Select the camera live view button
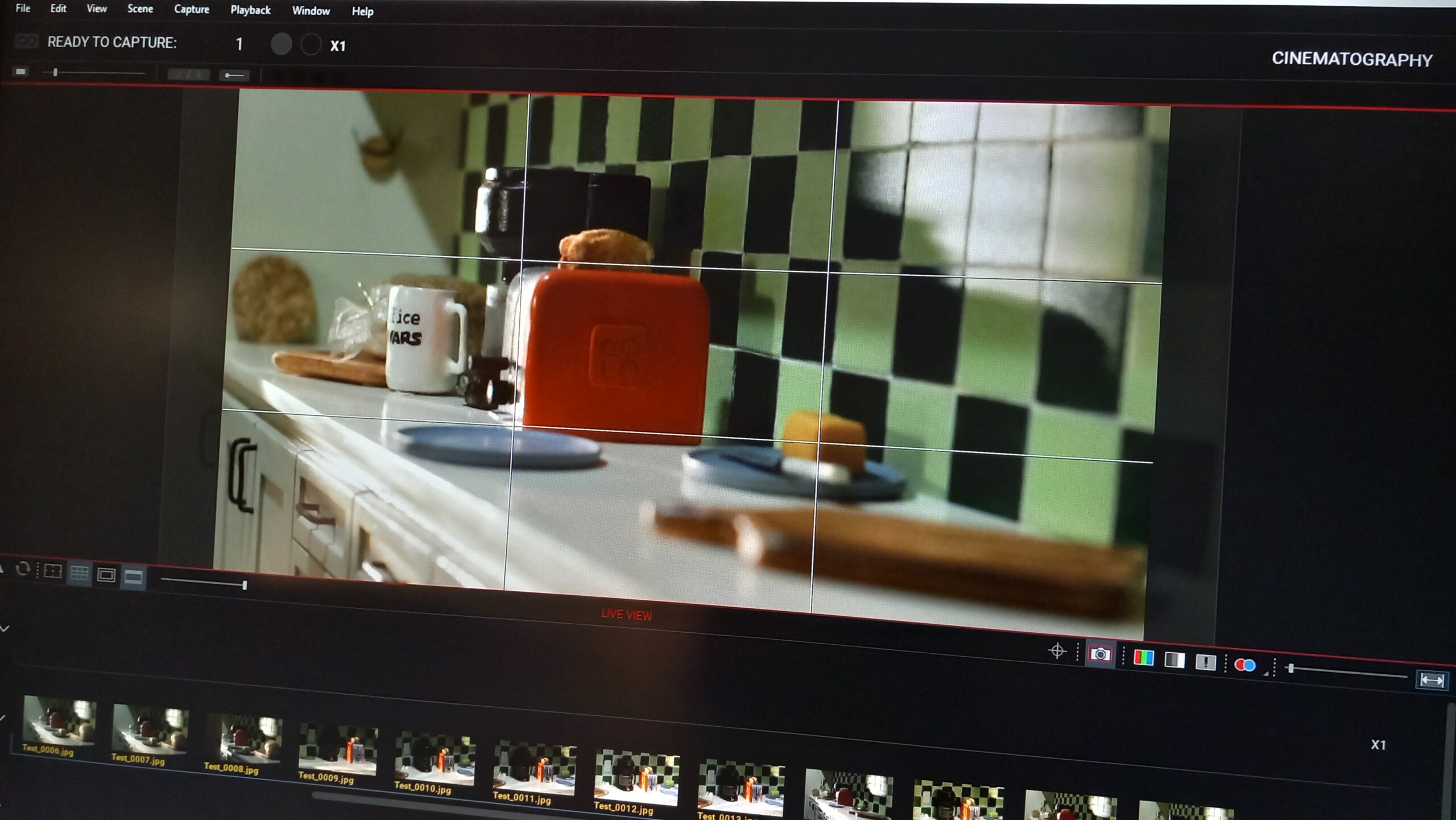 (x=1100, y=654)
